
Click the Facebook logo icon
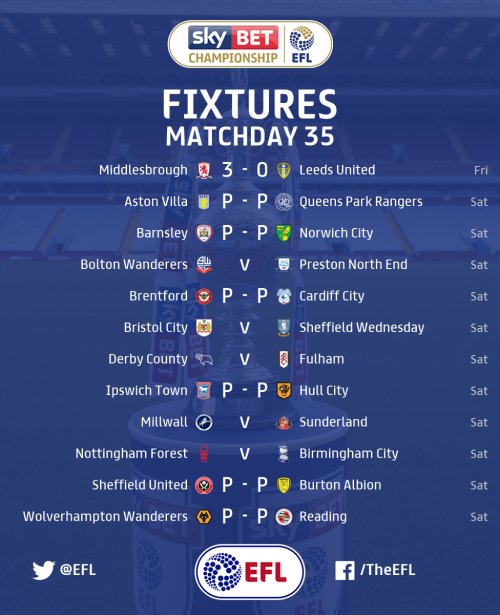tap(345, 570)
